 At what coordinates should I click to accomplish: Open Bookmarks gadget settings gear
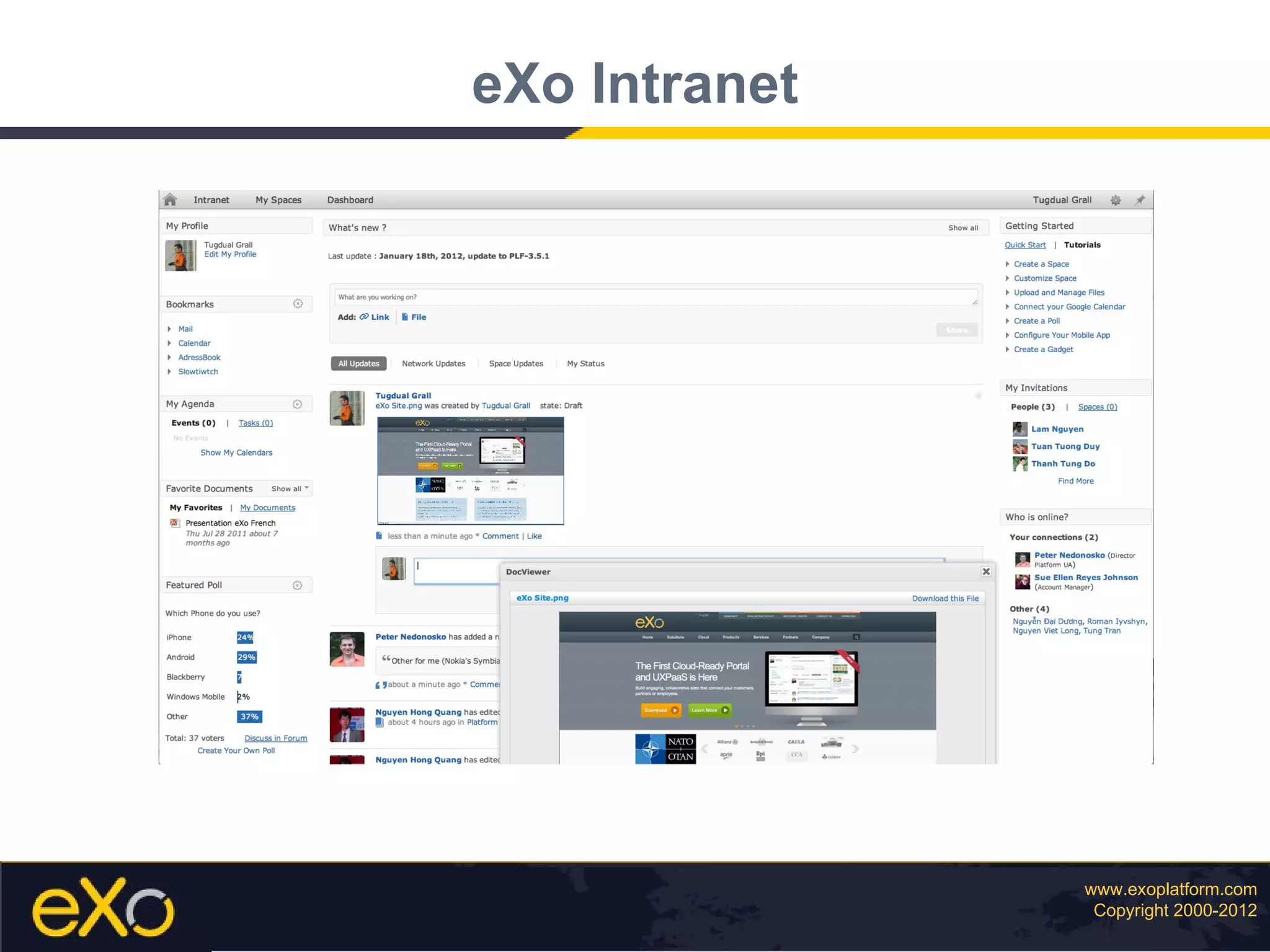point(298,304)
